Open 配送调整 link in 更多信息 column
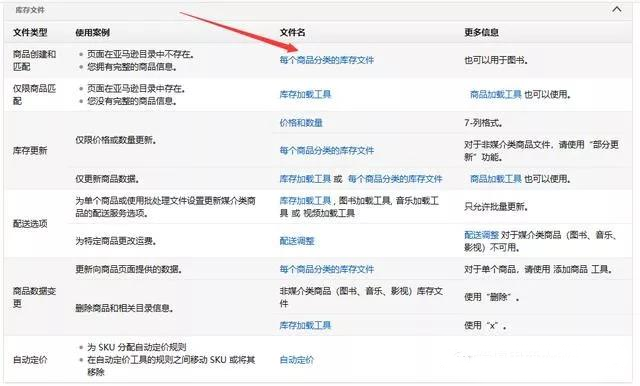This screenshot has height=386, width=640. 481,235
